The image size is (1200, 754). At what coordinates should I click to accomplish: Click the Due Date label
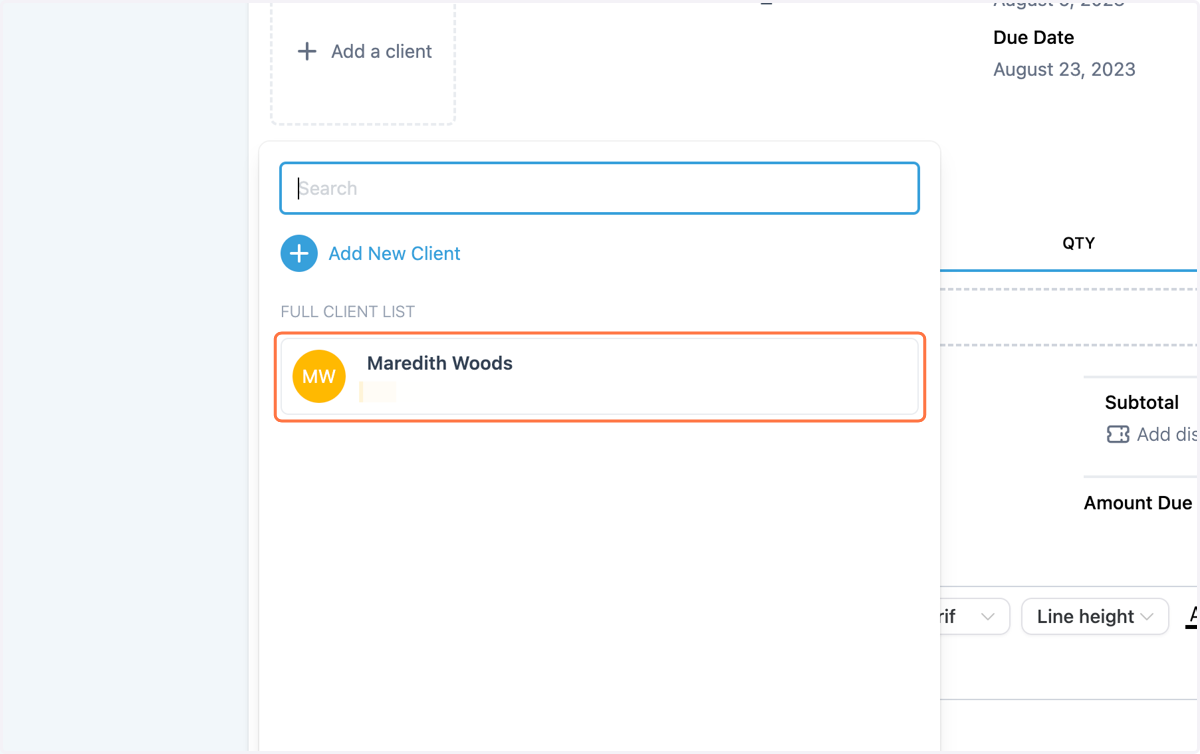click(x=1034, y=38)
